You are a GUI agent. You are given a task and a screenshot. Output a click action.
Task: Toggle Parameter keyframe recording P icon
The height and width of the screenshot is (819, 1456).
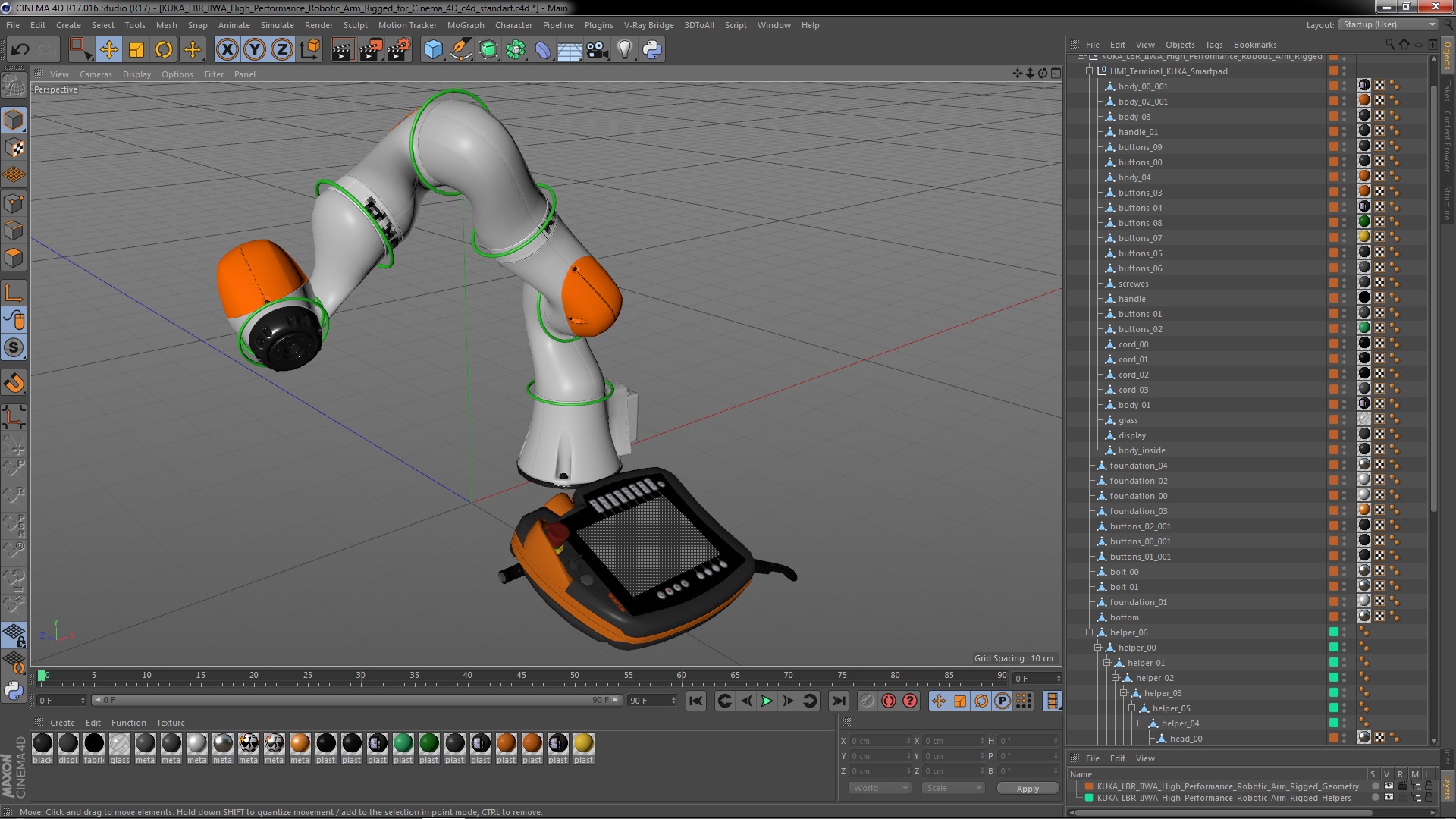coord(1003,701)
